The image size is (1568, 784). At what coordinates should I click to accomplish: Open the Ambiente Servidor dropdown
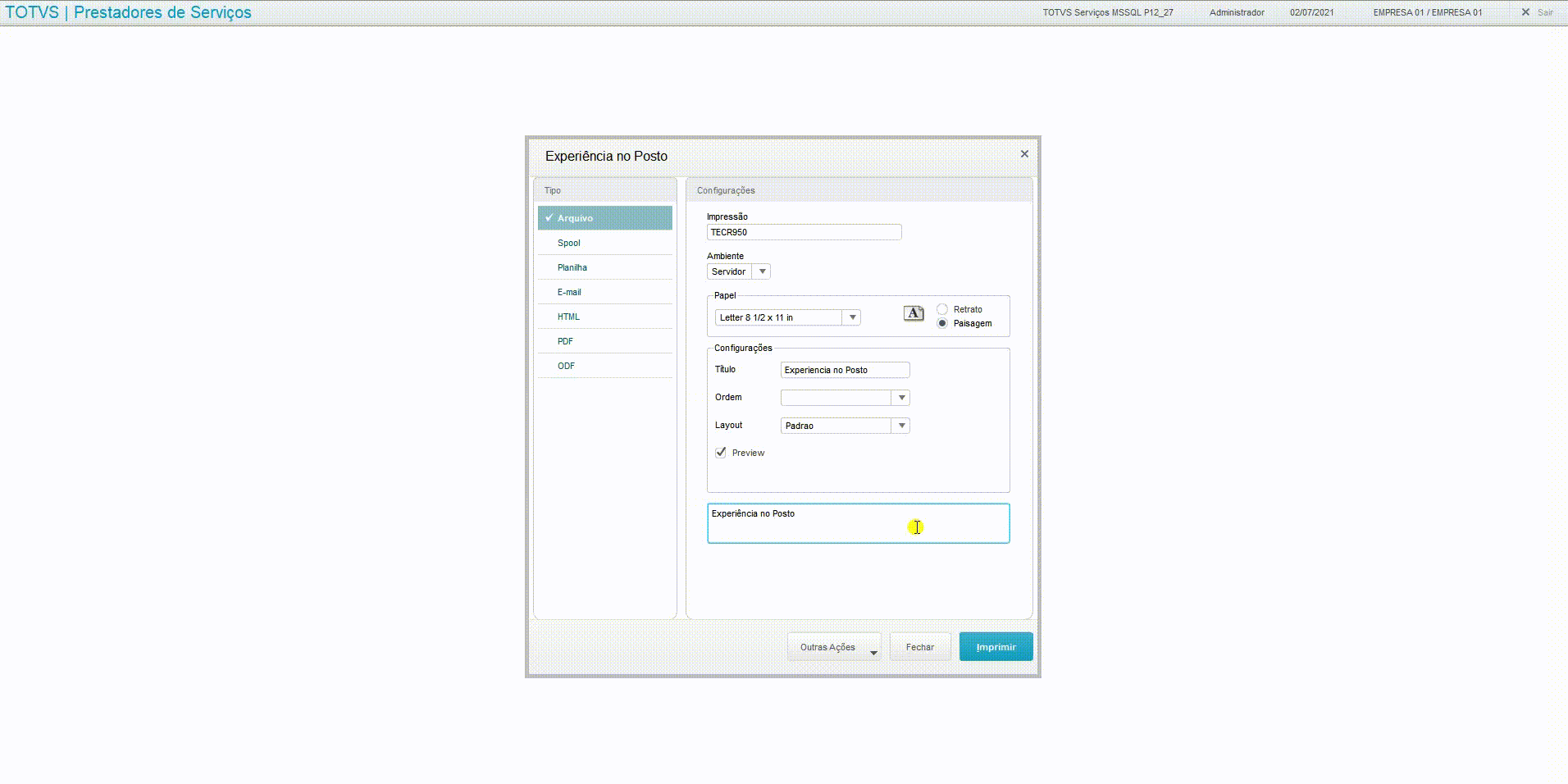(x=762, y=271)
